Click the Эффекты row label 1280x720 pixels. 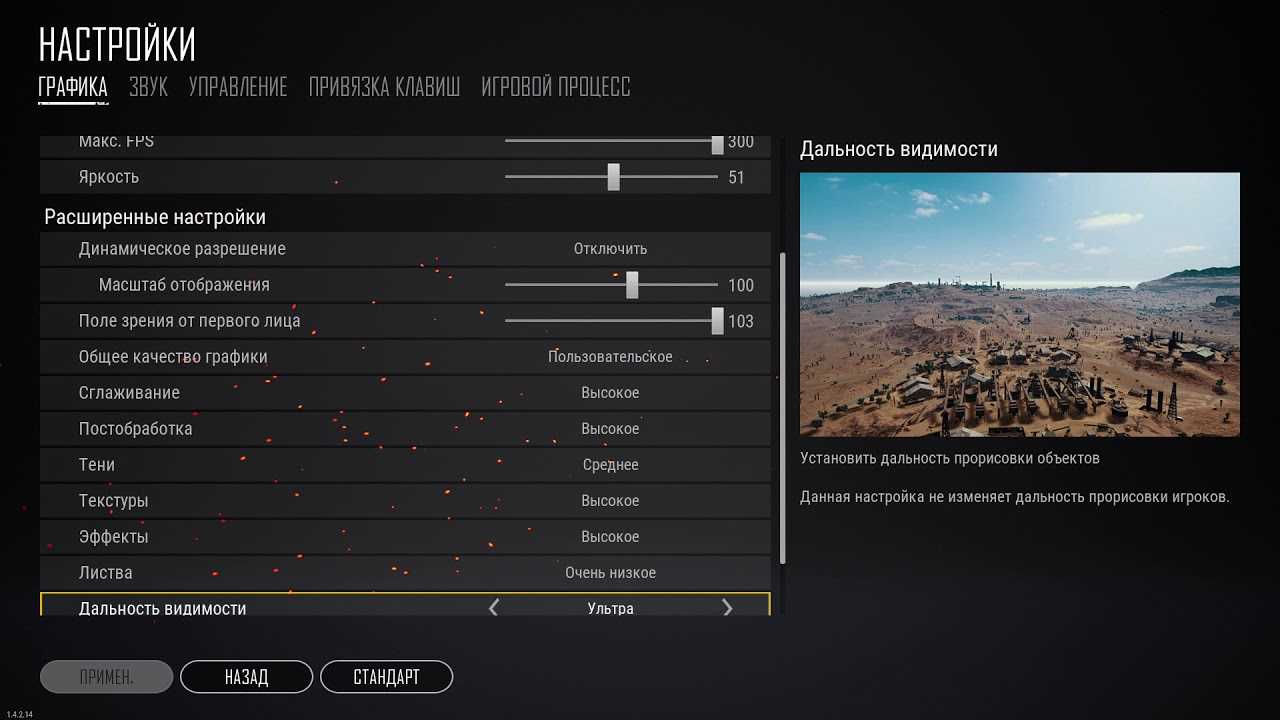[113, 537]
